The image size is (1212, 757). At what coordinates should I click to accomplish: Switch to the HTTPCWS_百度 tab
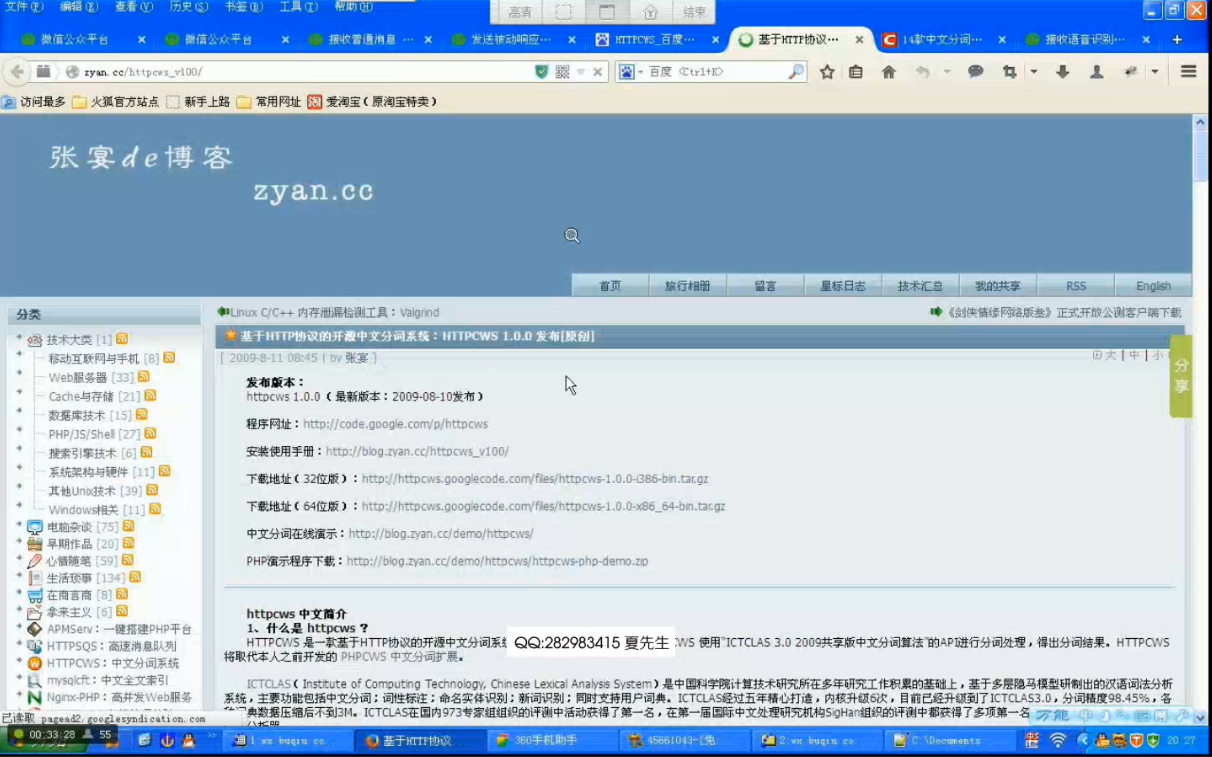coord(654,40)
